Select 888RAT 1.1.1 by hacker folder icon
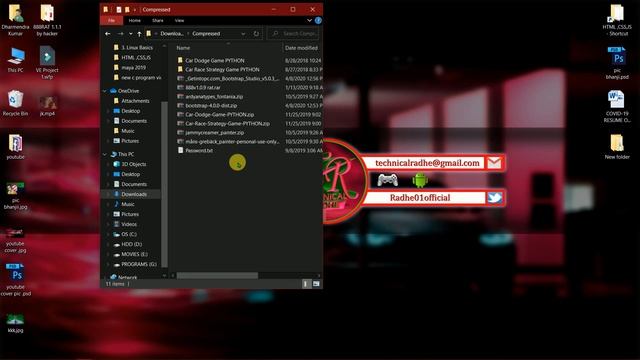Image resolution: width=640 pixels, height=360 pixels. coord(47,20)
